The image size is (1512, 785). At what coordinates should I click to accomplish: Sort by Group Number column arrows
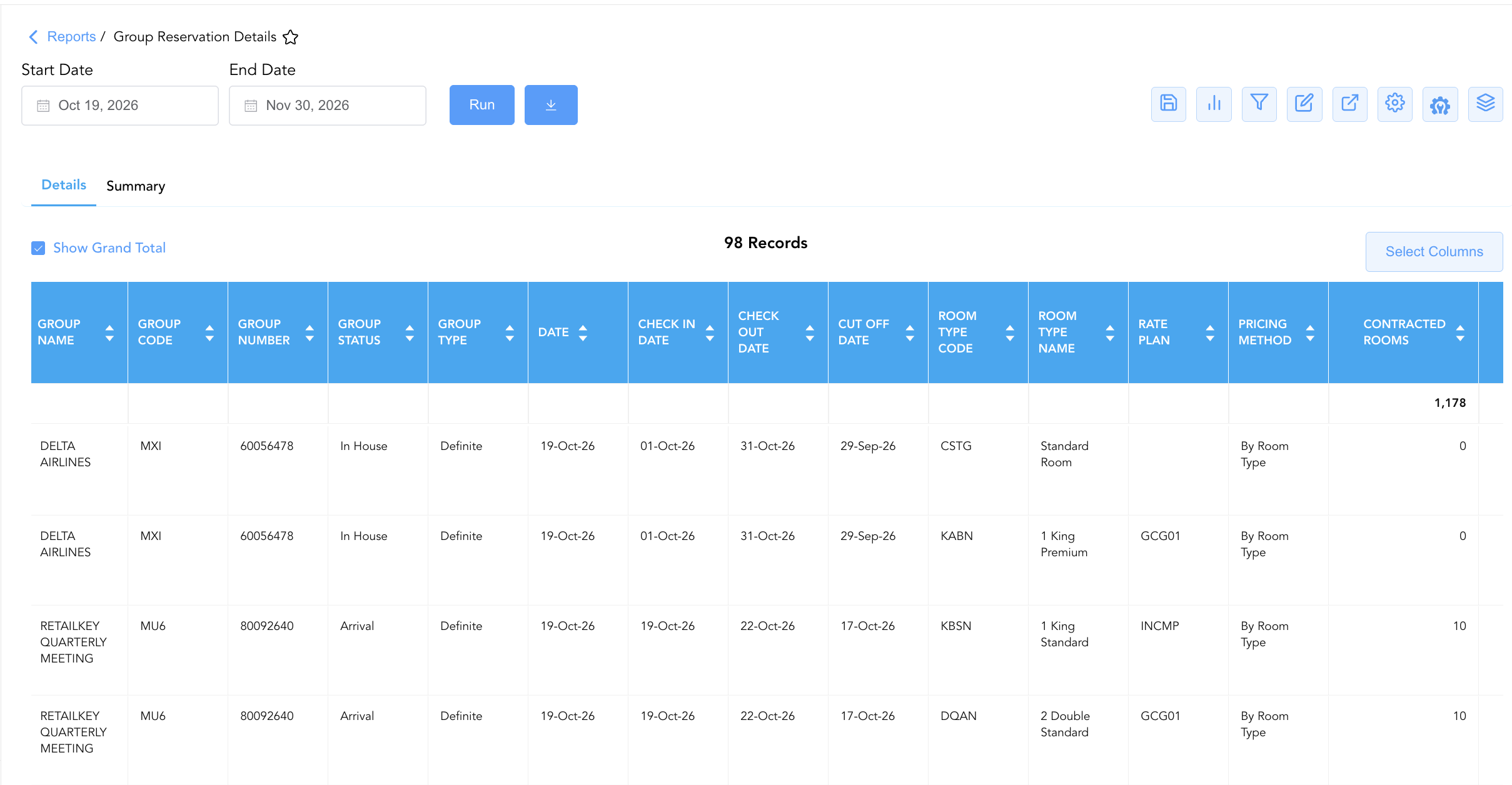[310, 332]
